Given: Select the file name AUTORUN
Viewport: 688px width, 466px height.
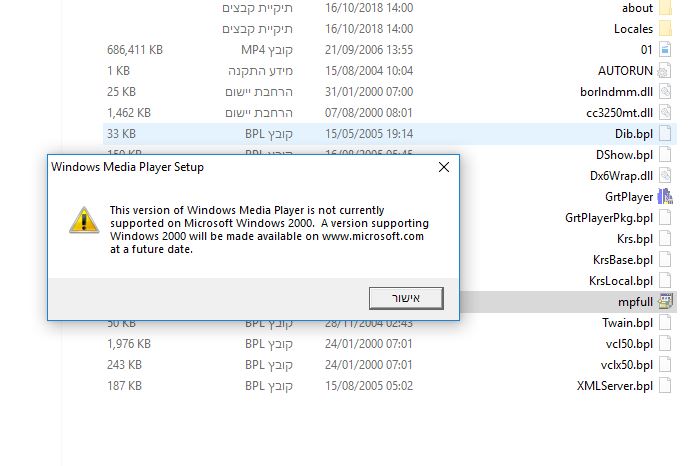Looking at the screenshot, I should 625,71.
